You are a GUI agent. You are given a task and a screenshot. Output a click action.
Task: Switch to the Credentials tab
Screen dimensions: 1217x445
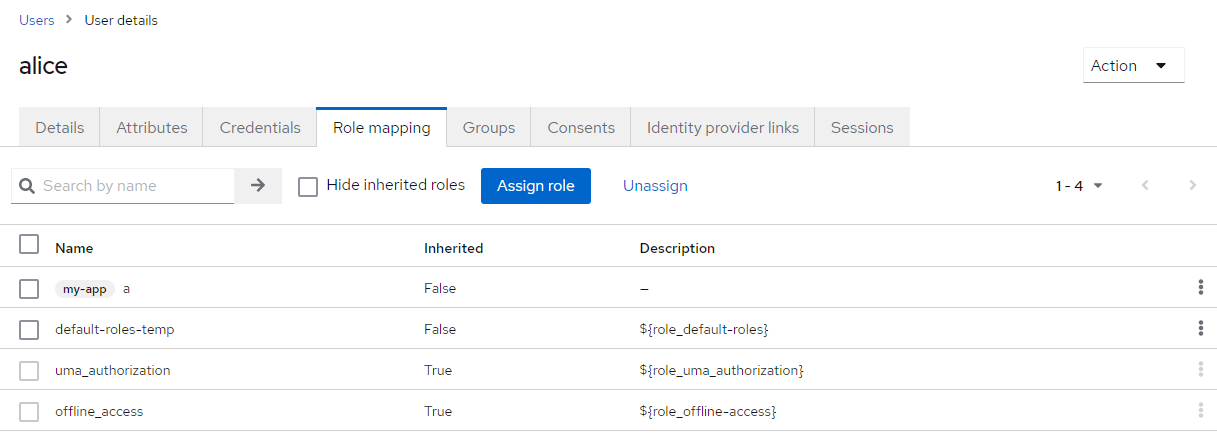tap(260, 127)
